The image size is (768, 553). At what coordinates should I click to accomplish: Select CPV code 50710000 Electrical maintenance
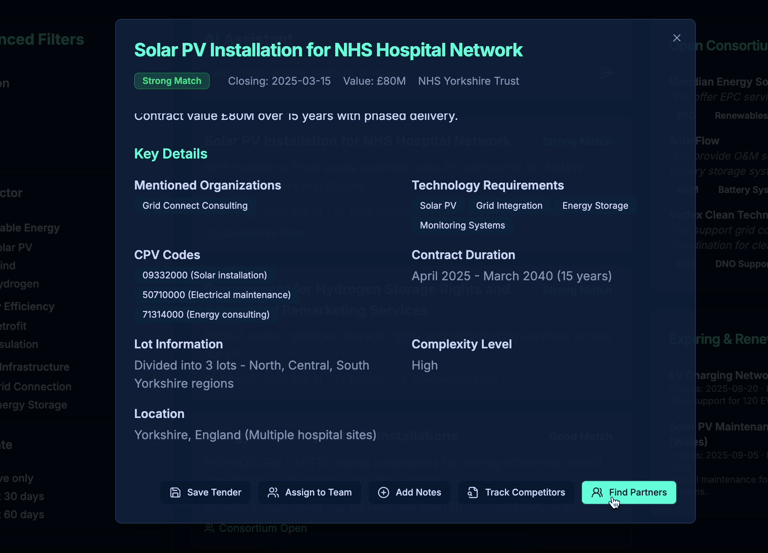tap(216, 295)
